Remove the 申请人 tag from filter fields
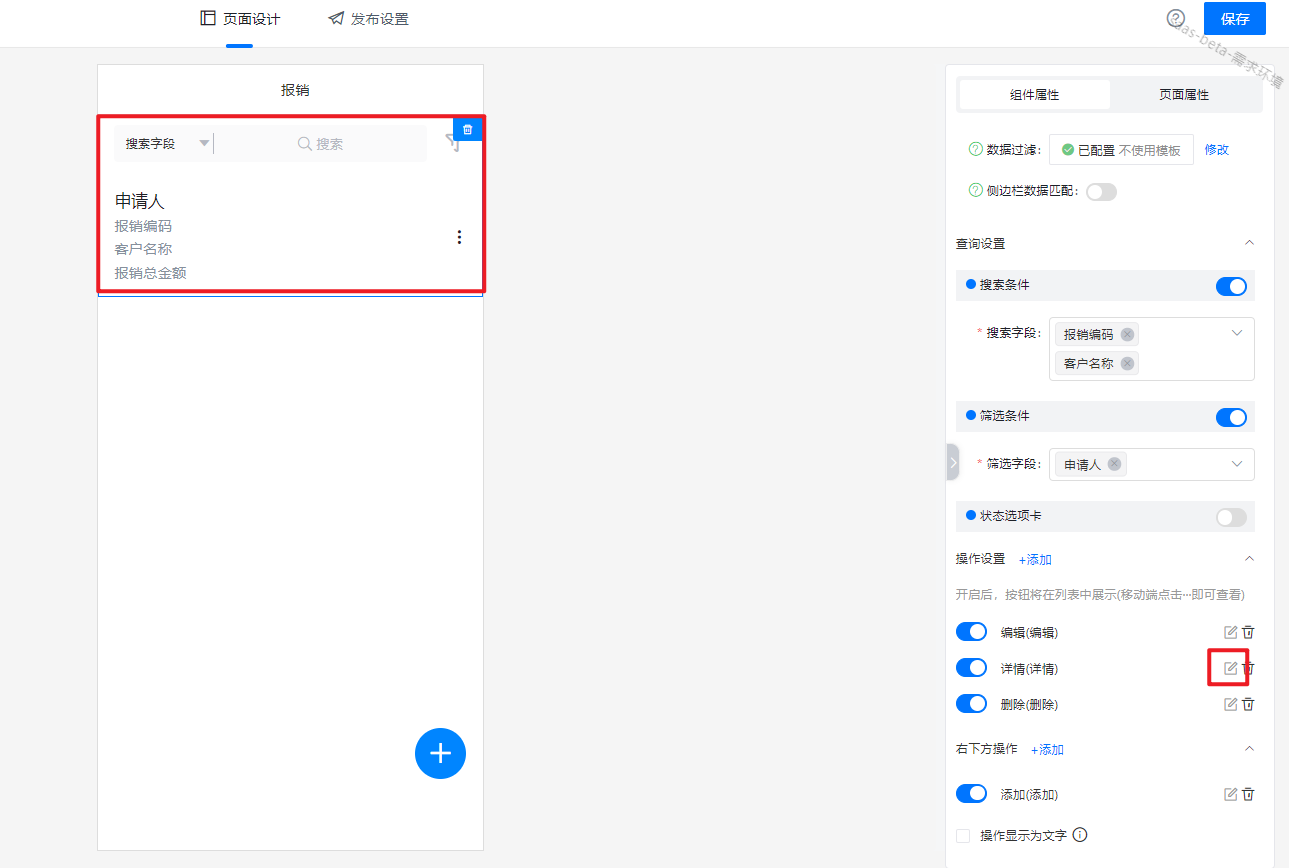Image resolution: width=1289 pixels, height=868 pixels. tap(1114, 464)
